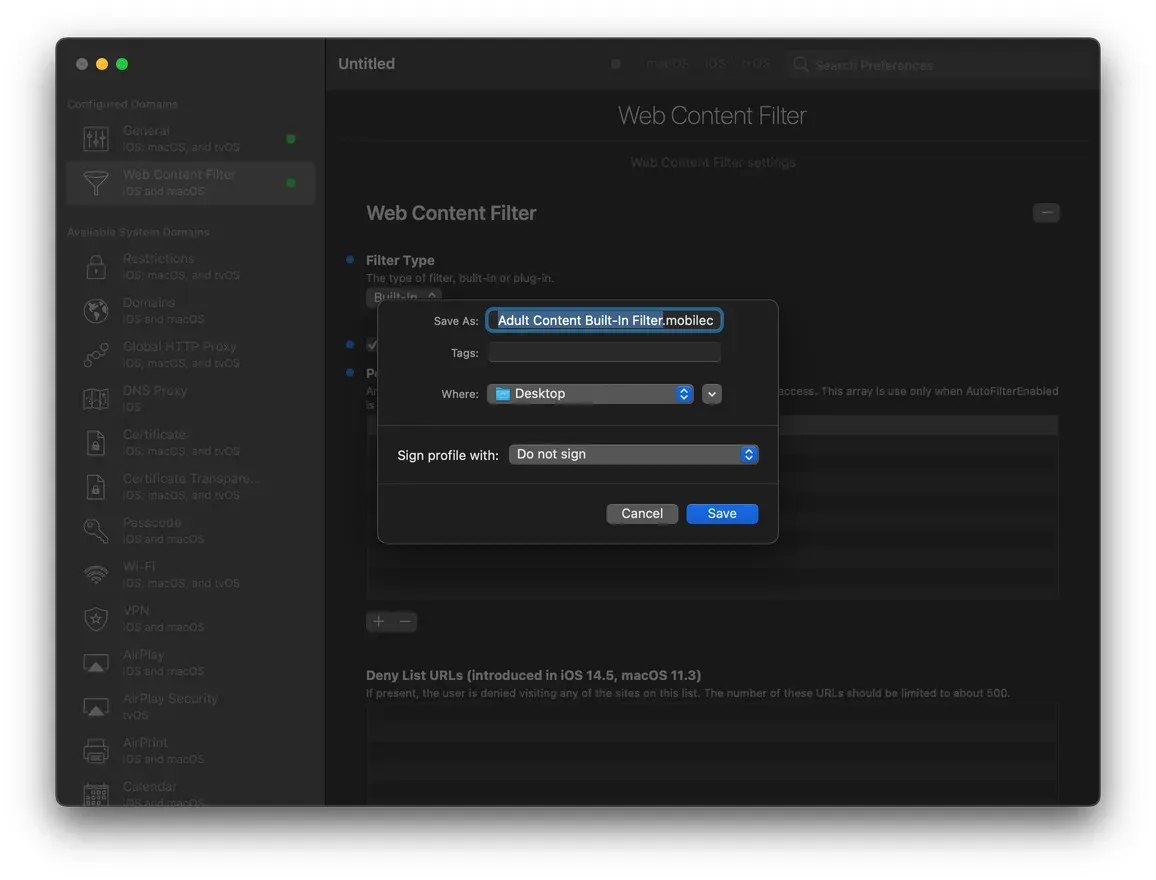Screen dimensions: 1156x880
Task: Select the VPN payload shield icon
Action: tap(95, 617)
